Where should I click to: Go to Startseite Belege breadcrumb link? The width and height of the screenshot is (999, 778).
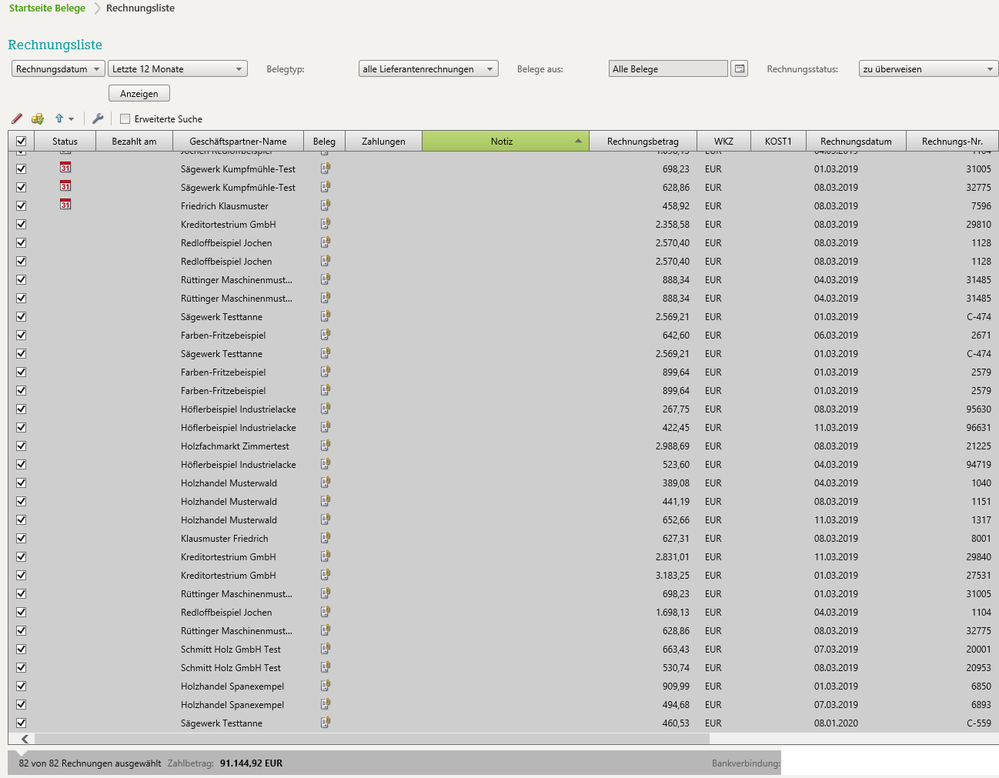(47, 8)
